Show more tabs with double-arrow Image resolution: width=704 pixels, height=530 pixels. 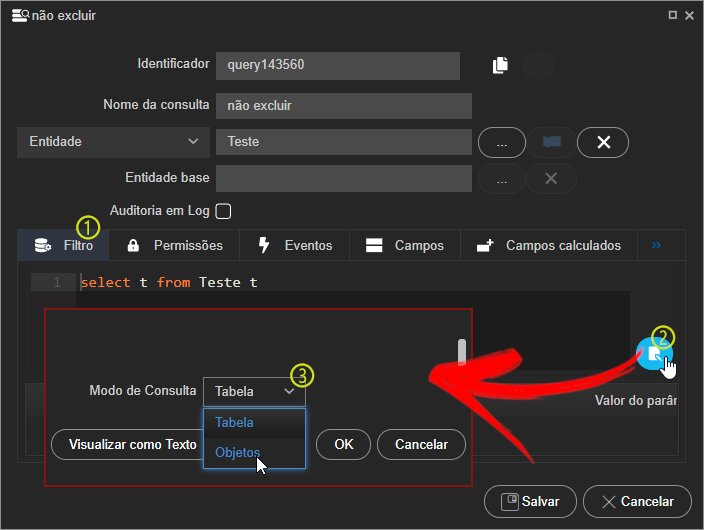click(656, 245)
